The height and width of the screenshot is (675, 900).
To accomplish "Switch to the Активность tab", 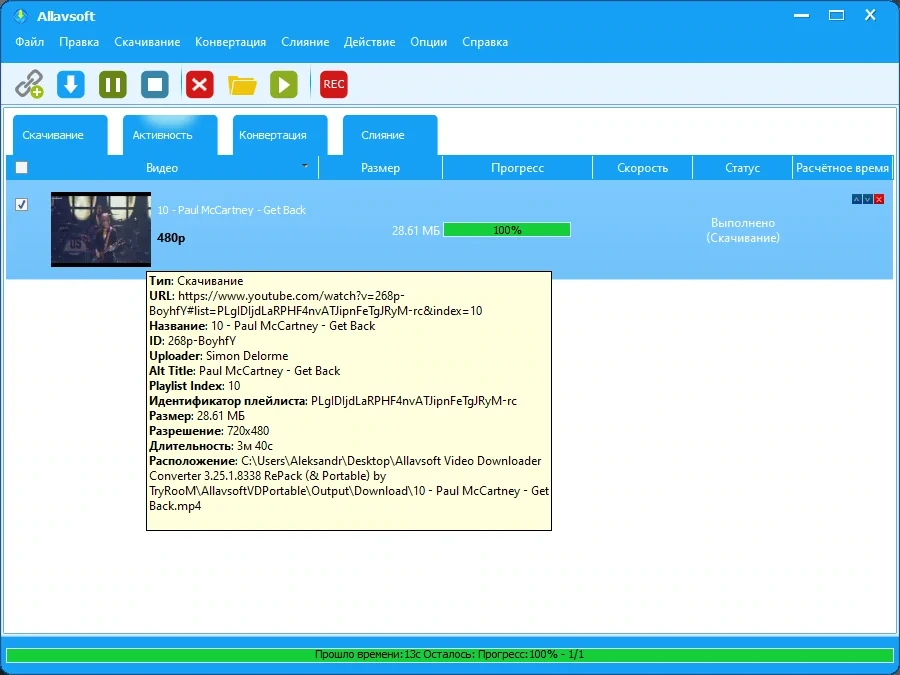I will point(170,135).
